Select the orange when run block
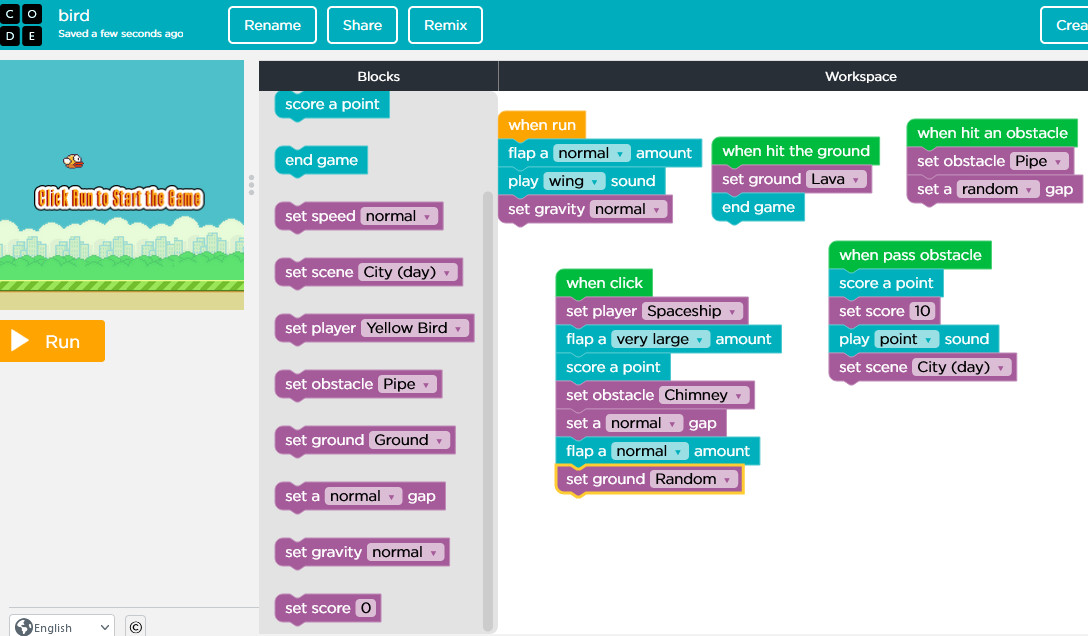 (x=542, y=125)
